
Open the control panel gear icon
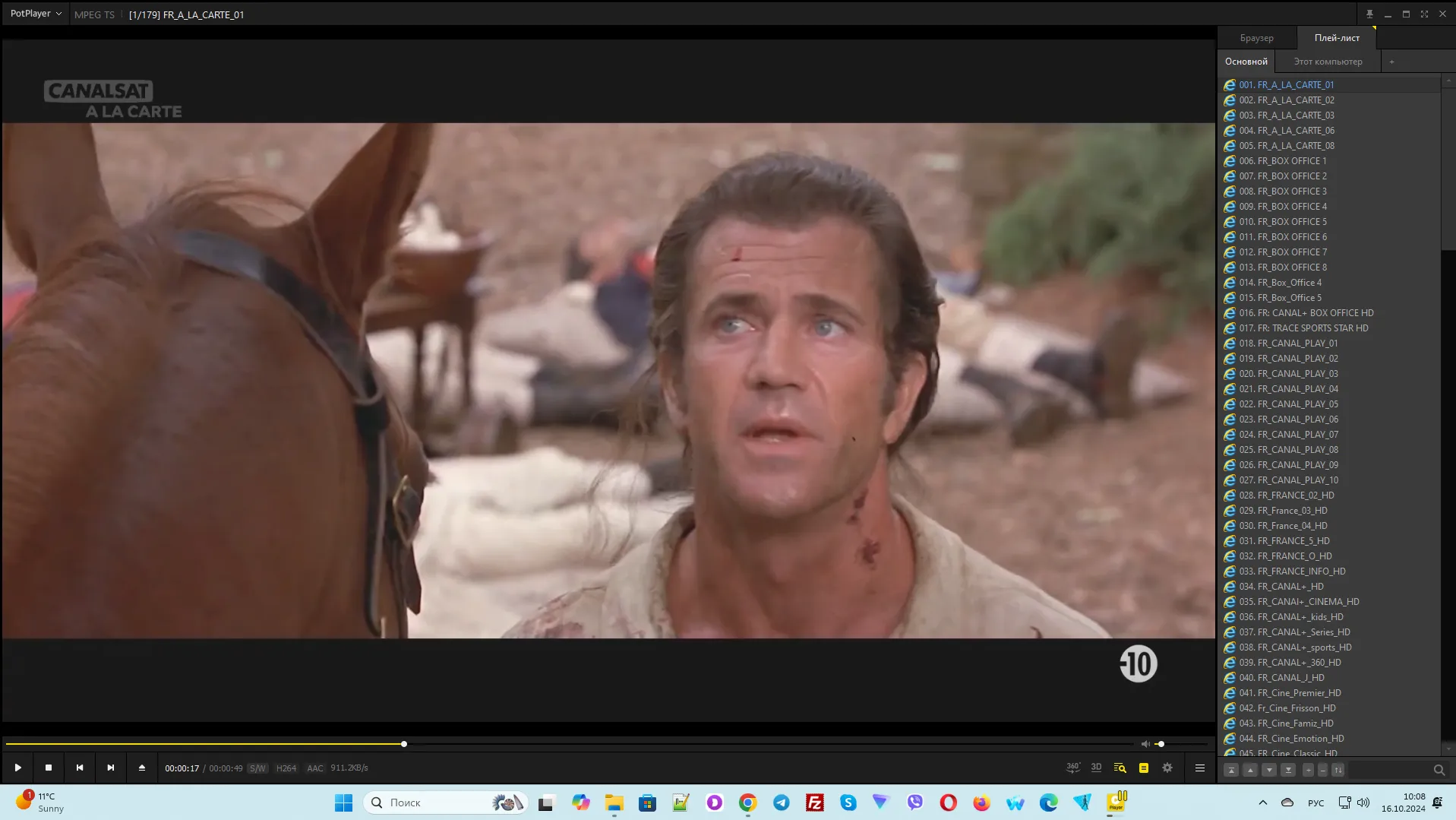[x=1167, y=768]
